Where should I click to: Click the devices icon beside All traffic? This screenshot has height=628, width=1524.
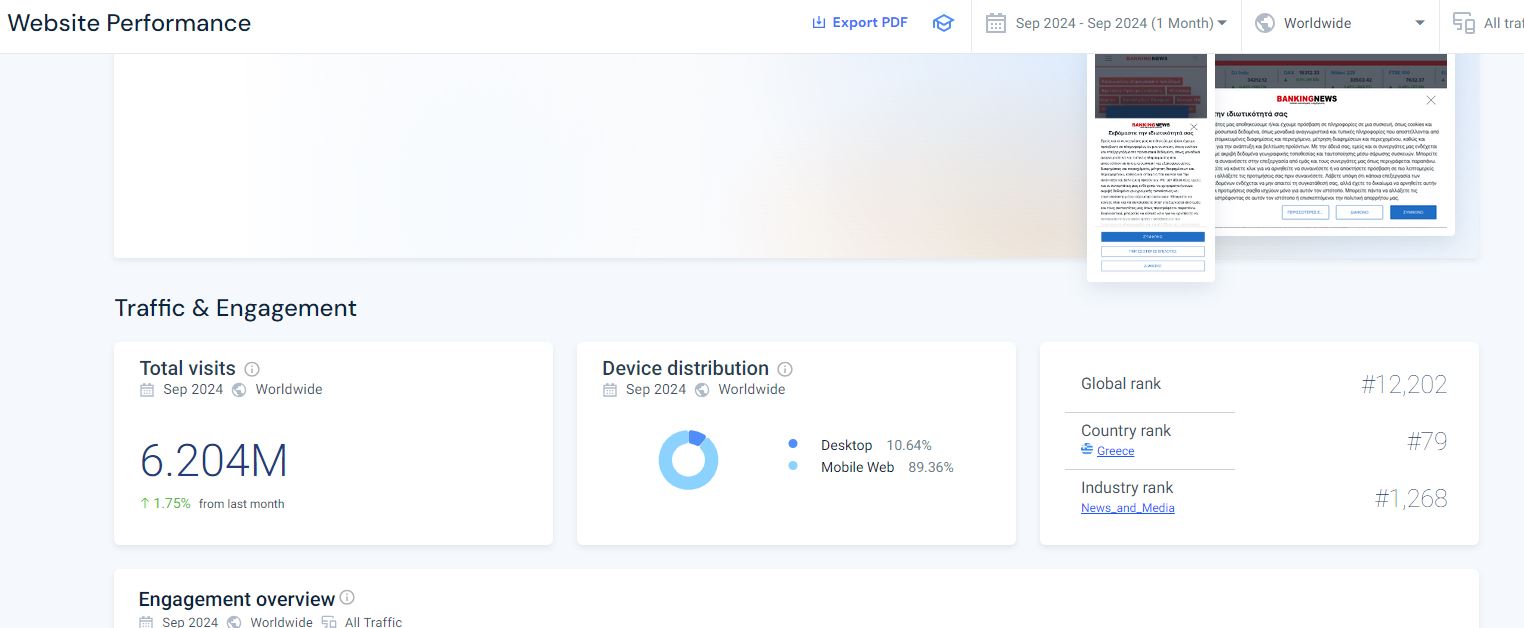(x=1464, y=23)
